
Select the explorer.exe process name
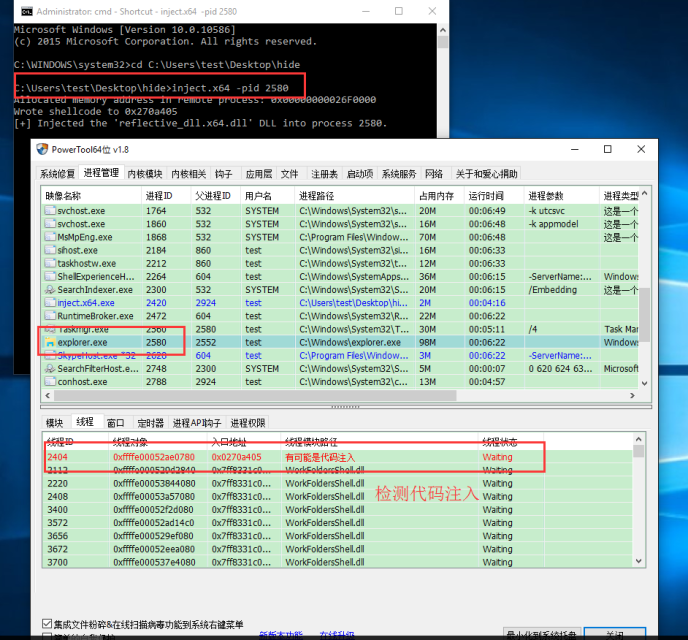point(82,342)
